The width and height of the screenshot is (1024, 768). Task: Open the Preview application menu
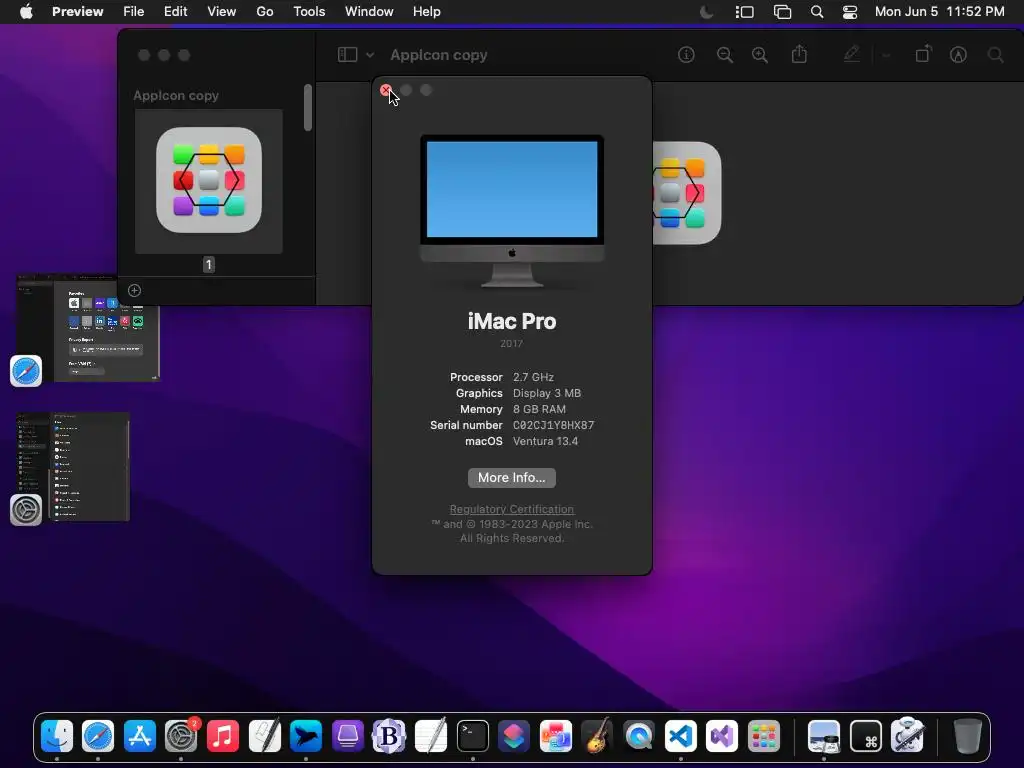coord(78,12)
